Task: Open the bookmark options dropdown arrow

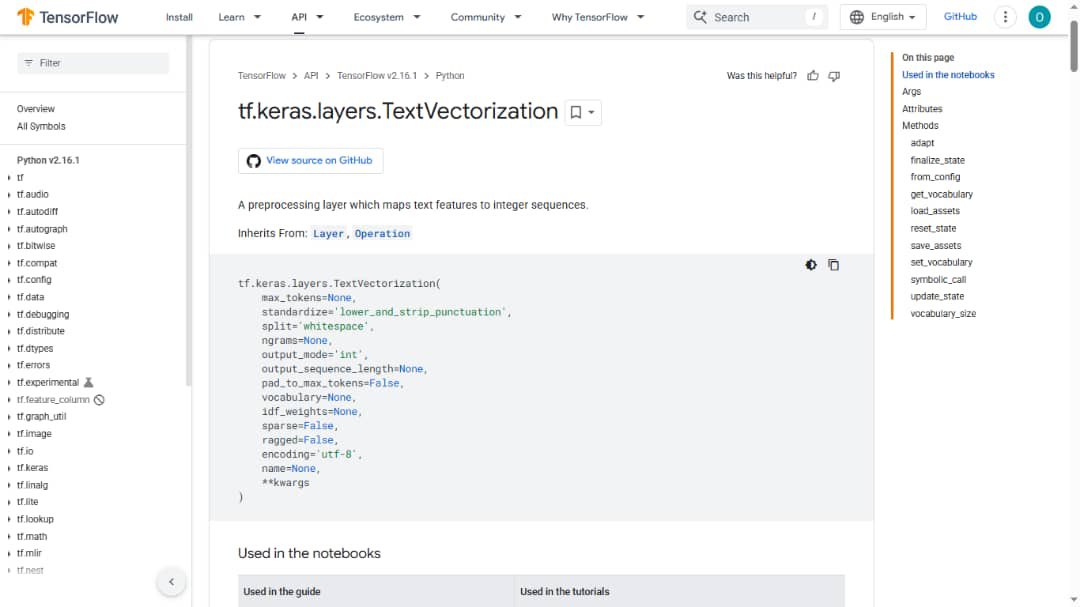Action: (x=589, y=112)
